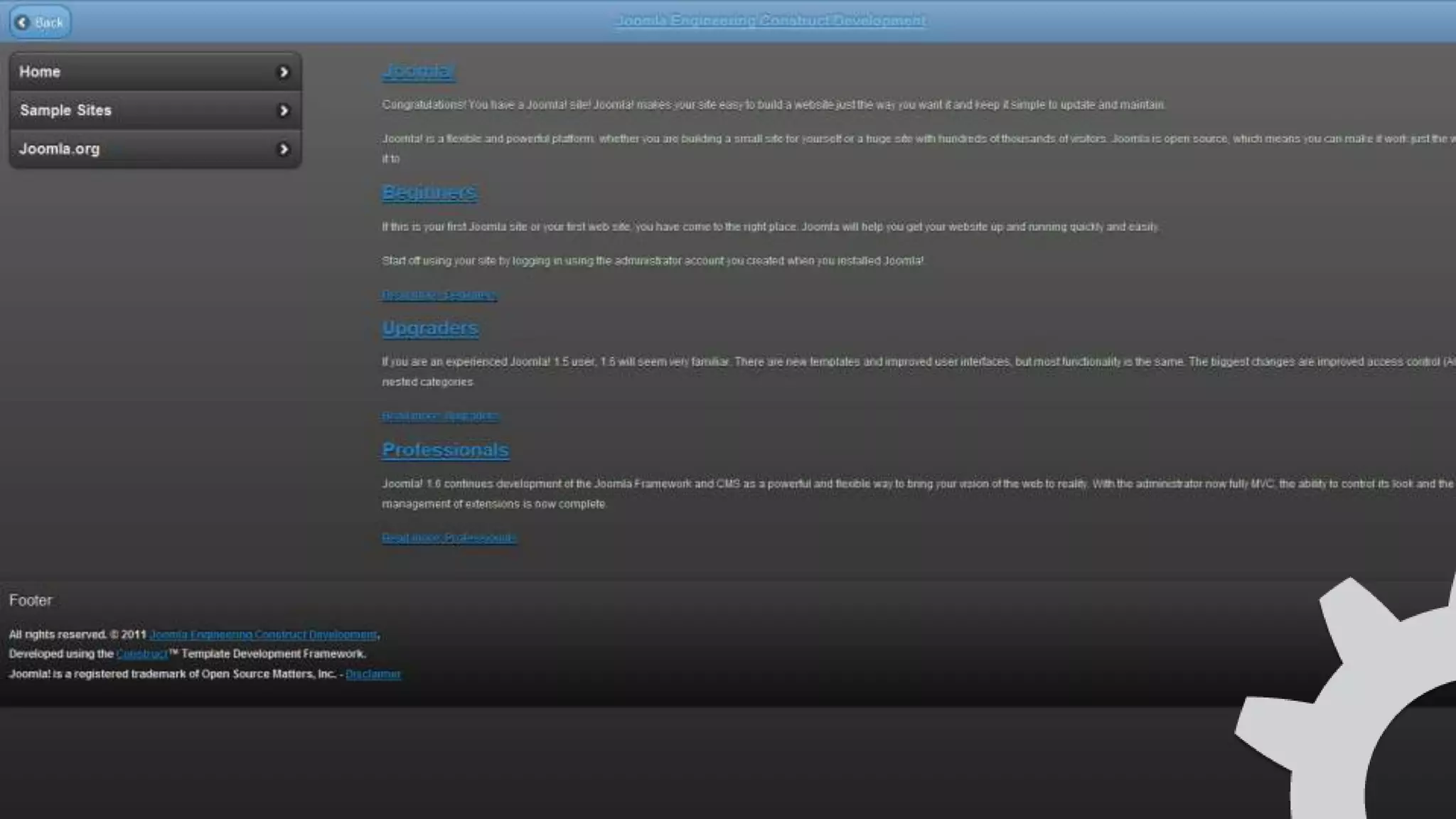This screenshot has width=1456, height=819.
Task: Open the Beginners article heading
Action: pyautogui.click(x=429, y=193)
